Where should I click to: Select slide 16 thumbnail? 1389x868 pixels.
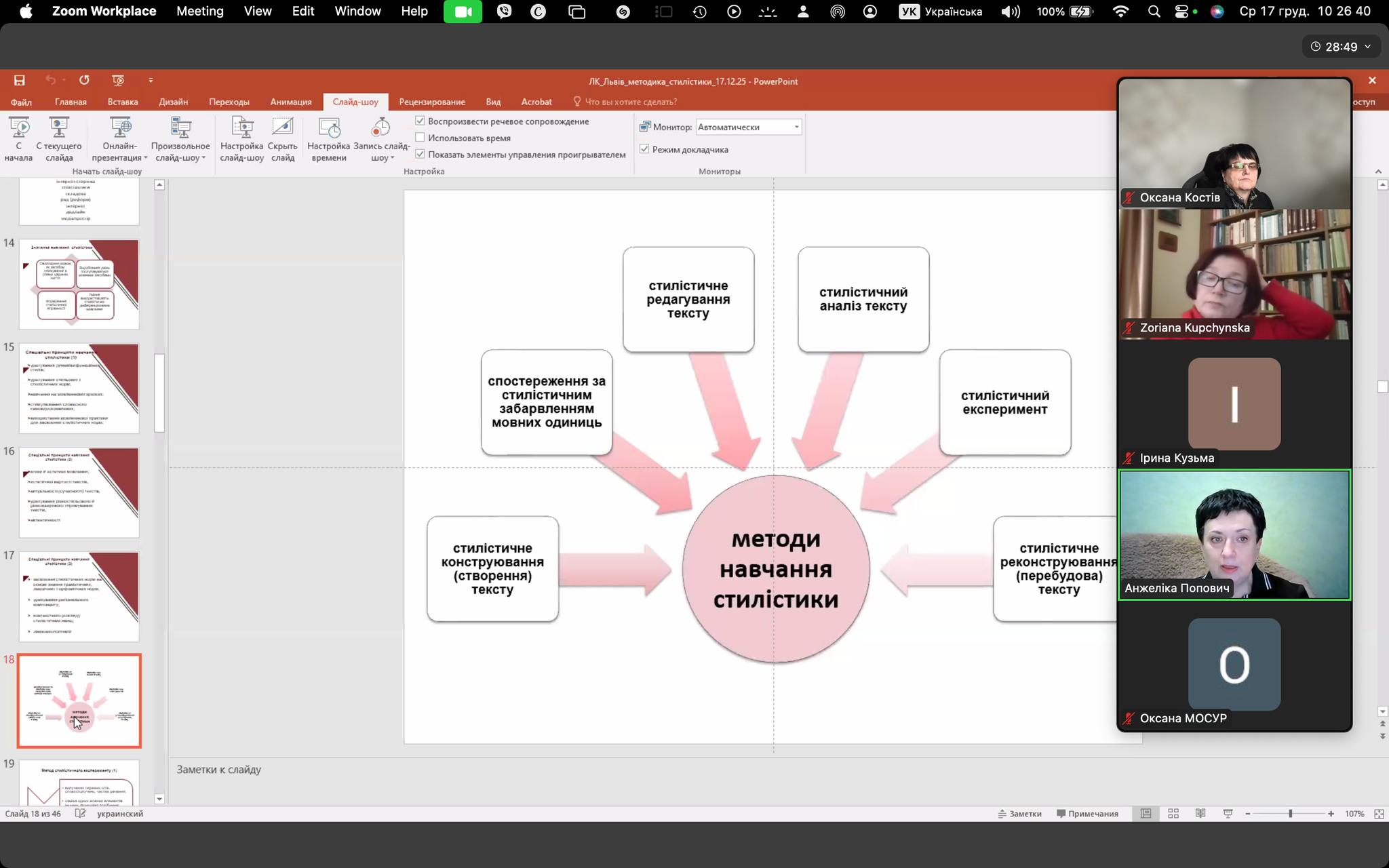pyautogui.click(x=79, y=492)
